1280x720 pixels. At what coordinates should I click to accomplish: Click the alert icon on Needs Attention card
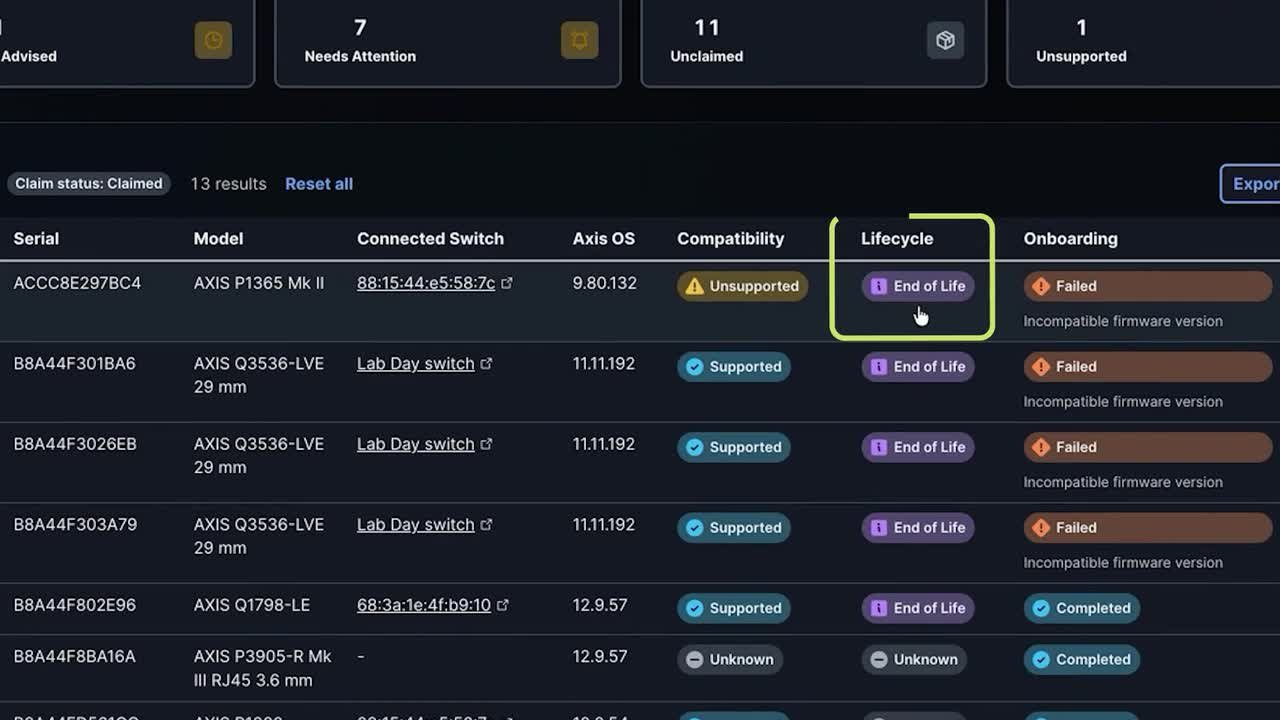coord(580,40)
